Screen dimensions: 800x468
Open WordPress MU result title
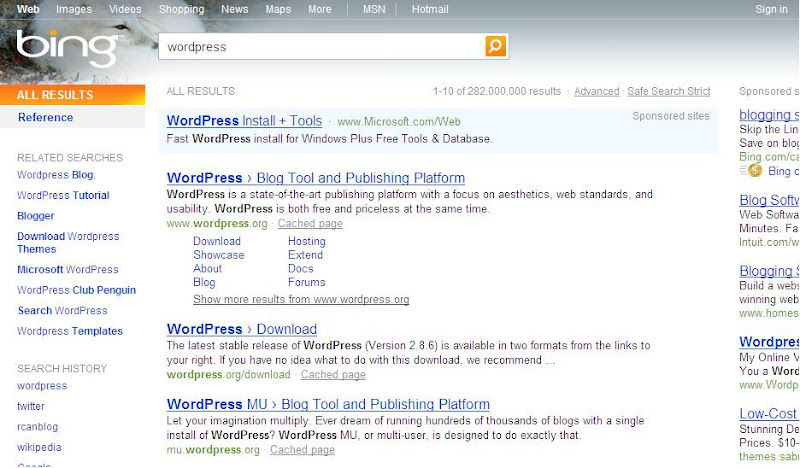[x=328, y=404]
